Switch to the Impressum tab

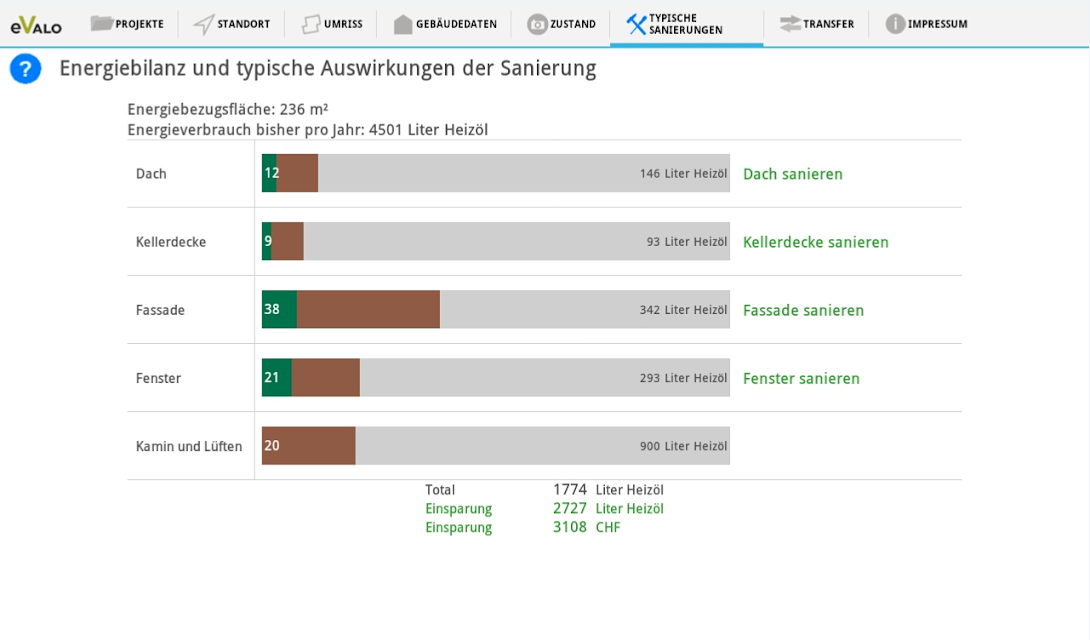click(926, 24)
